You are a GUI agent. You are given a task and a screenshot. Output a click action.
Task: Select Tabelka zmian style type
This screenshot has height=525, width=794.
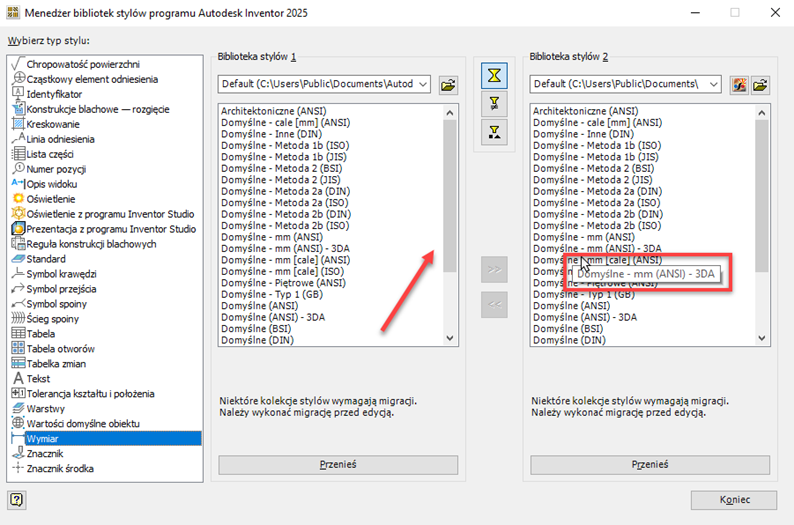click(x=56, y=364)
